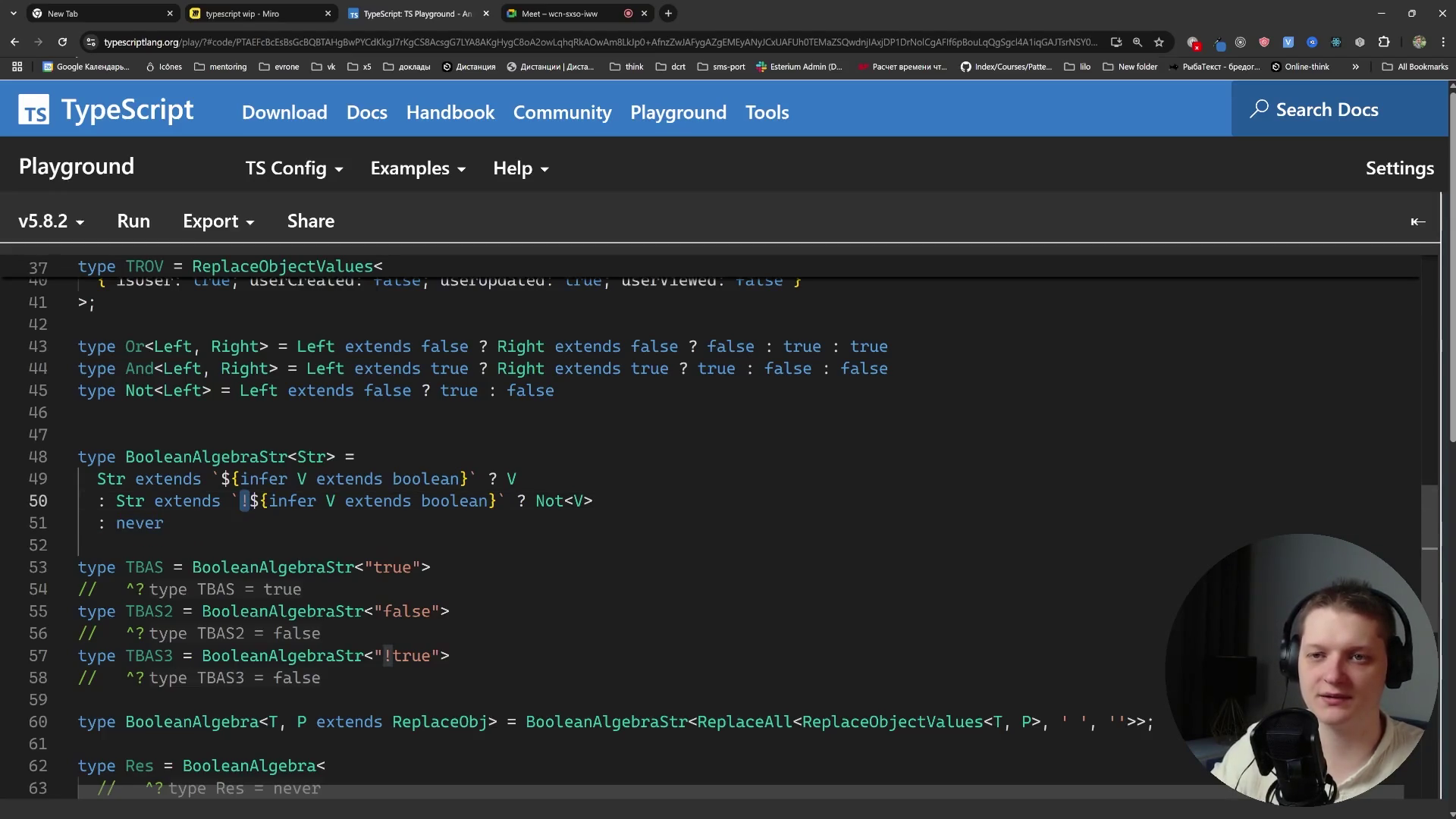
Task: Reload the page
Action: (x=62, y=42)
